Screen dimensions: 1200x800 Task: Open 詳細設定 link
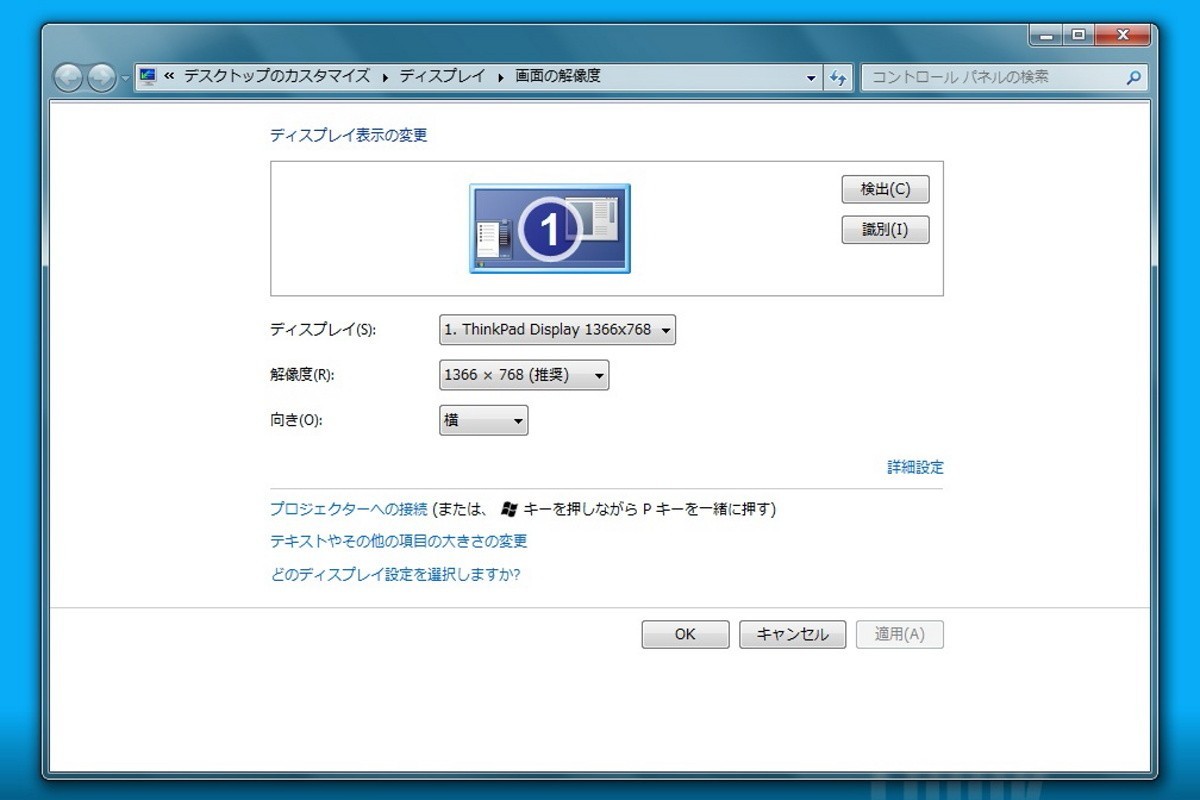tap(915, 467)
